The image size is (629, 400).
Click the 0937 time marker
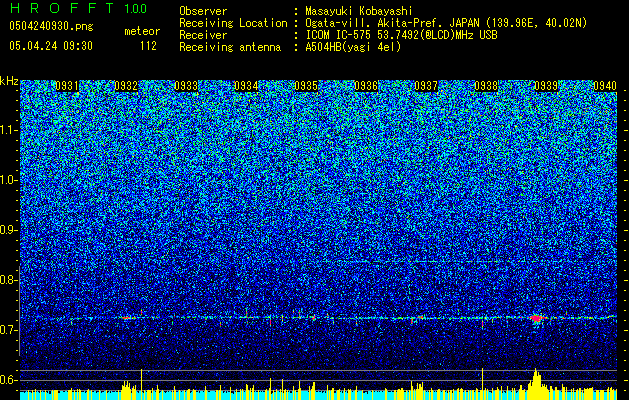426,86
